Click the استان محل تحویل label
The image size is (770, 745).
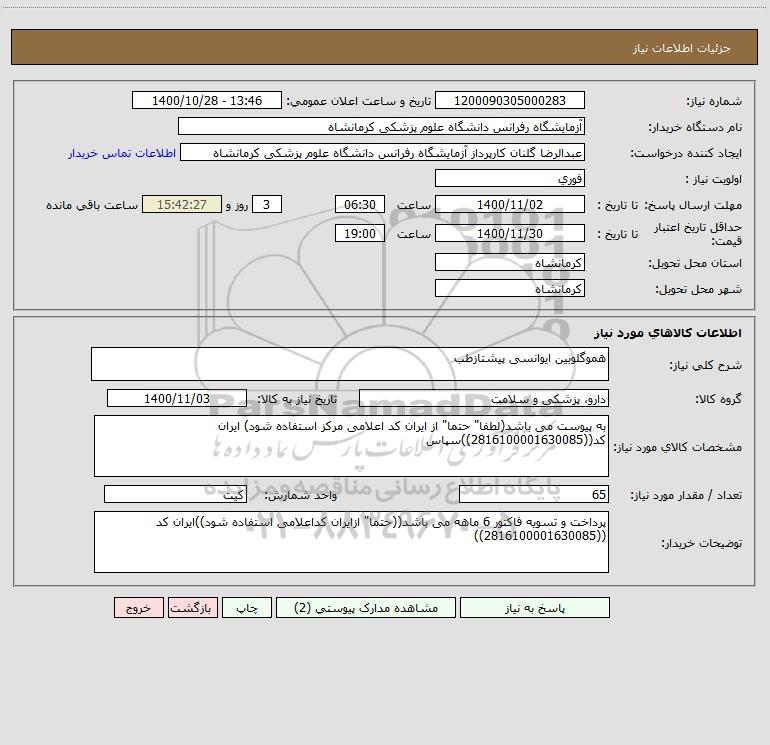coord(695,263)
